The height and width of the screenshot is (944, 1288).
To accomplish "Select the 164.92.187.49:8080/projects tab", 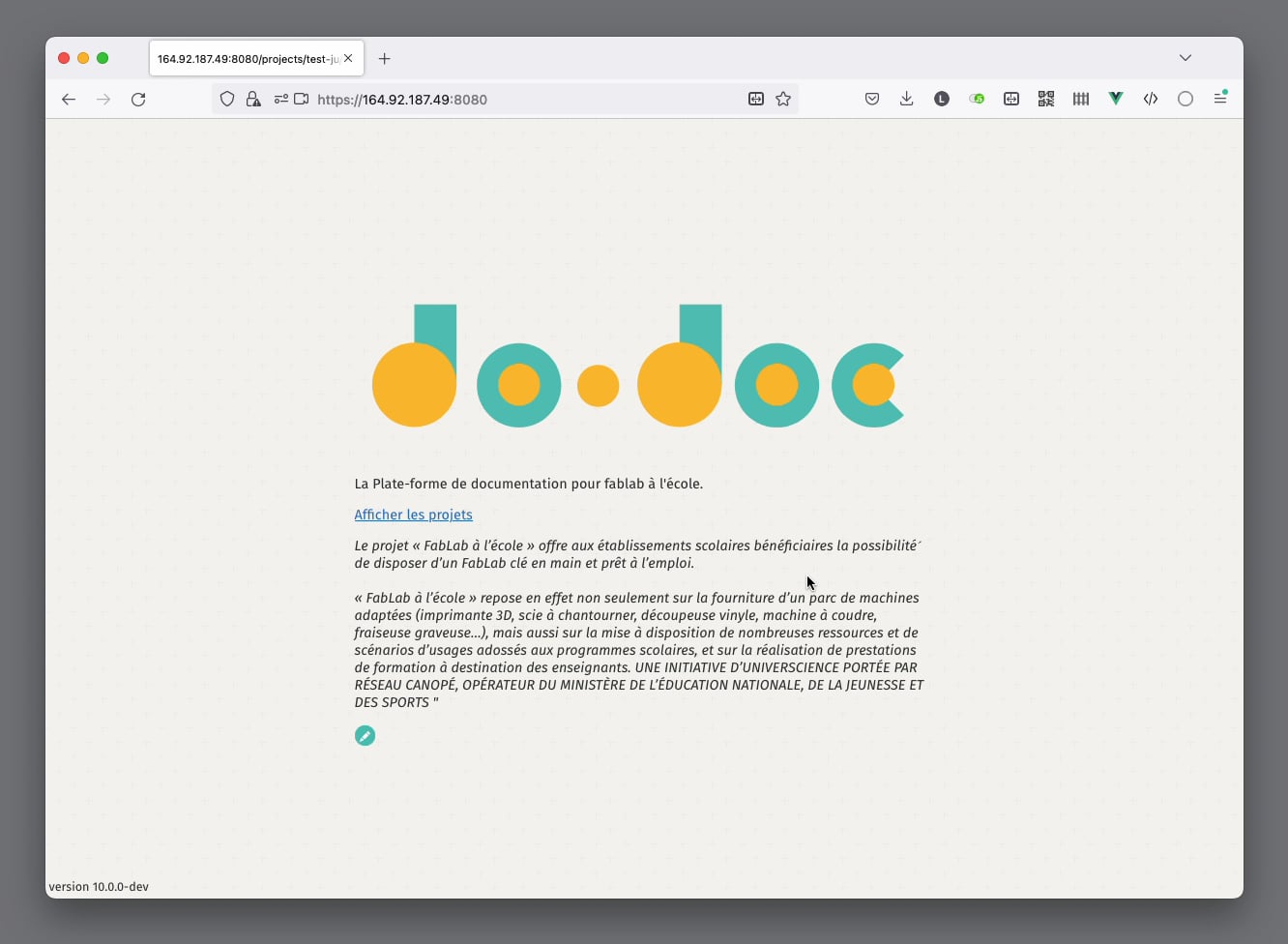I will pyautogui.click(x=256, y=58).
